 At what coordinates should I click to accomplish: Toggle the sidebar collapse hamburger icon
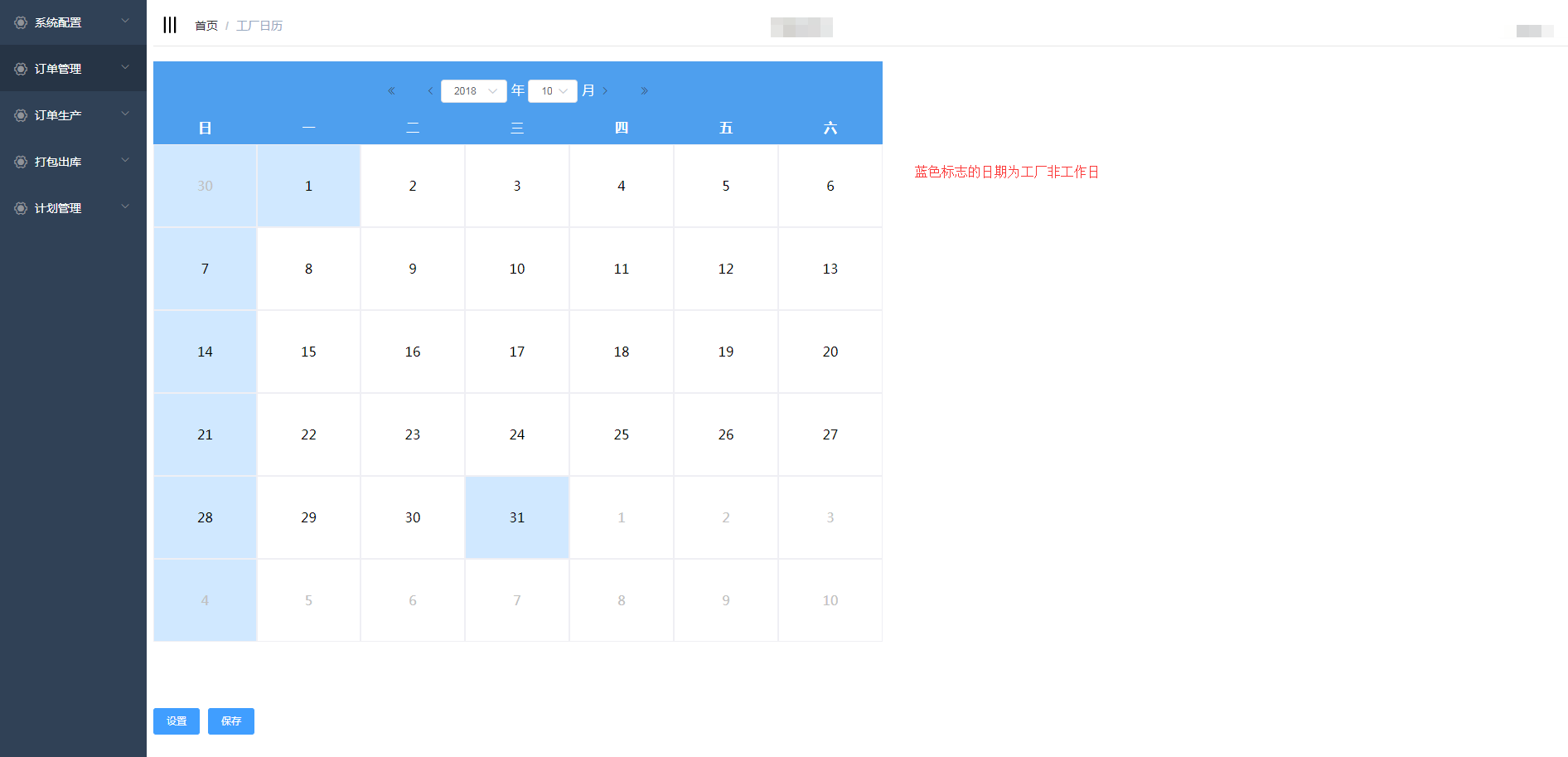pos(170,25)
